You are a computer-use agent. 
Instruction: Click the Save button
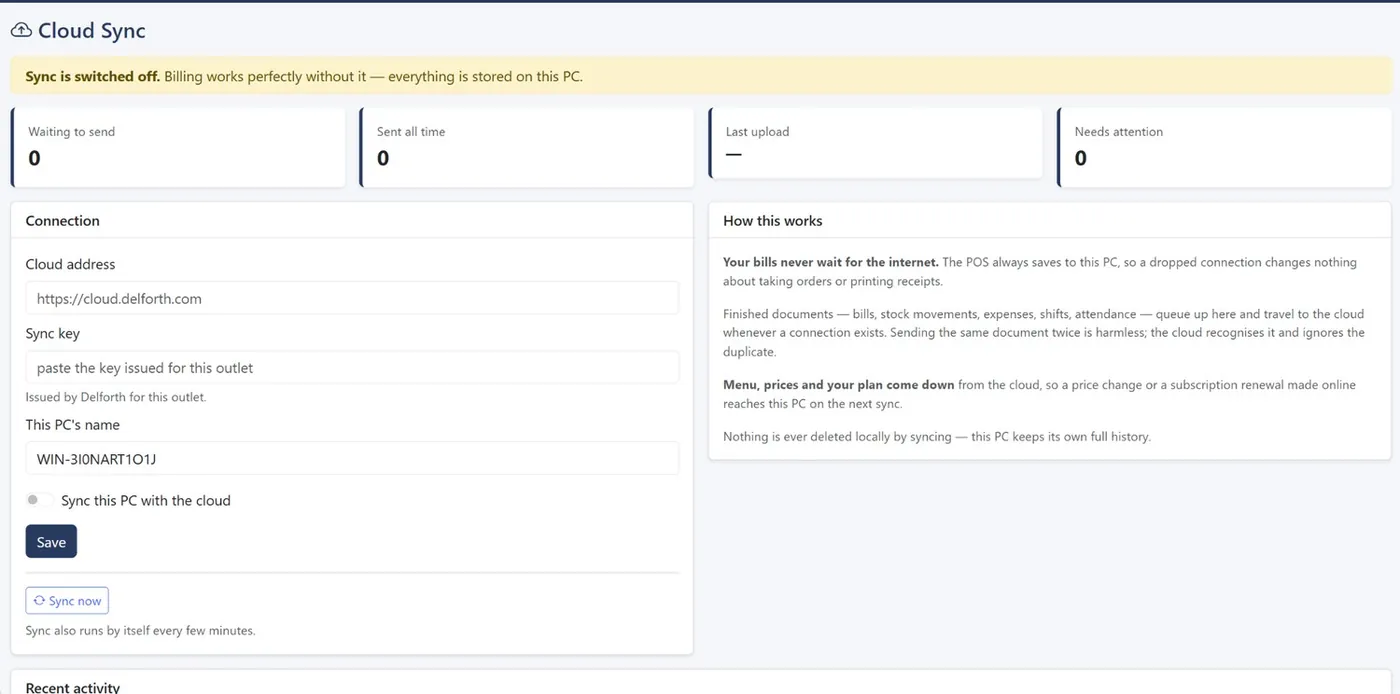[51, 542]
